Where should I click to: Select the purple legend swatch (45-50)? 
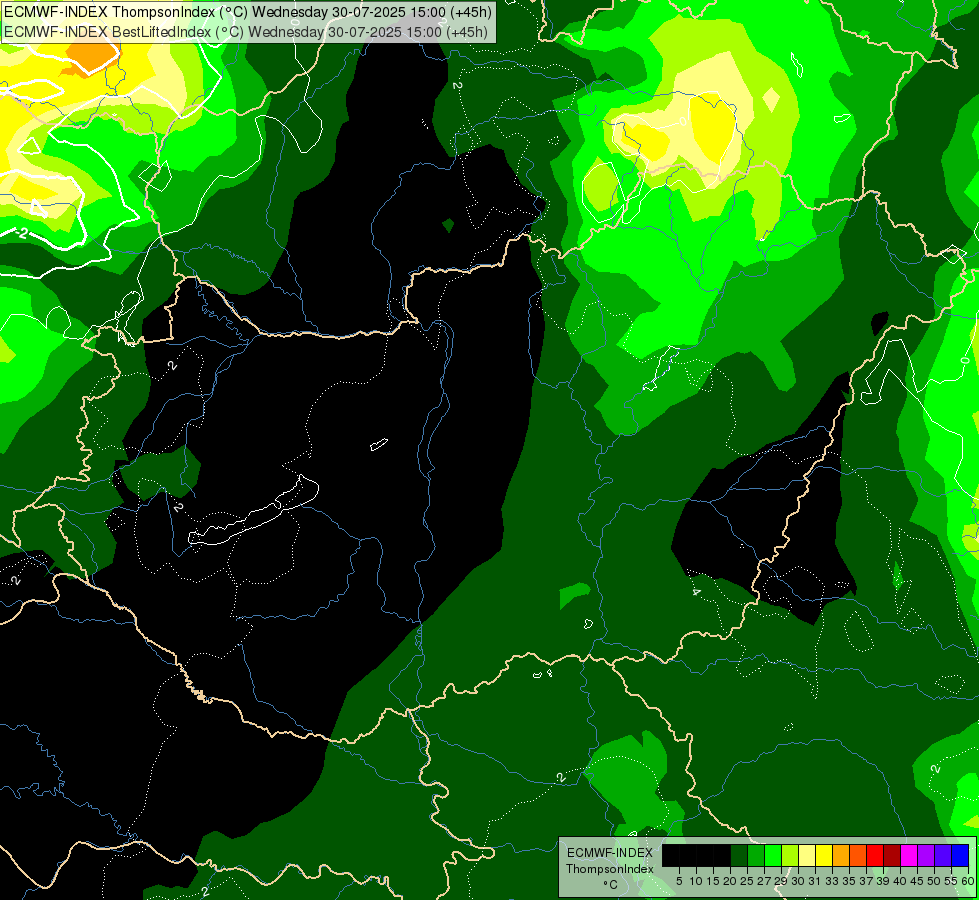coord(926,855)
